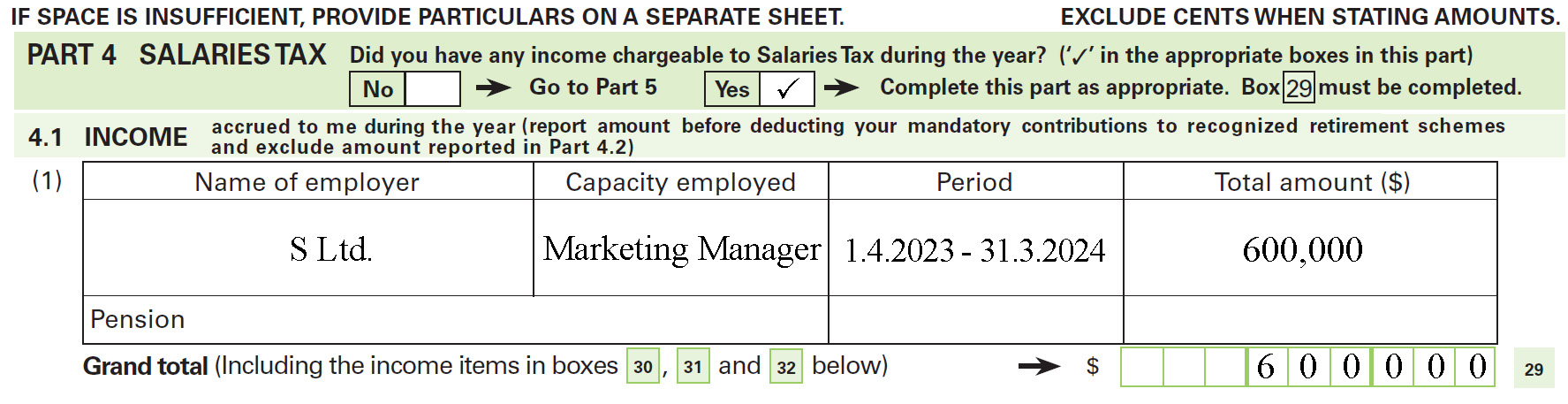Select the employer name field S Ltd.
The height and width of the screenshot is (404, 1568).
[308, 248]
